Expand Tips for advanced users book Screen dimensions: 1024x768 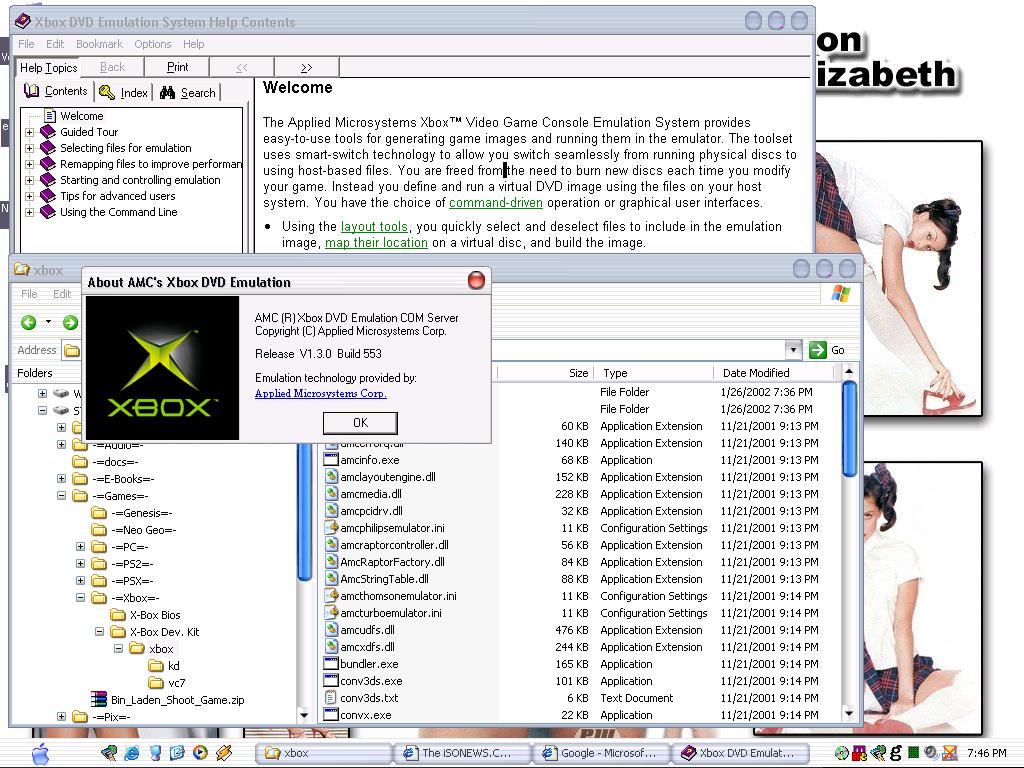coord(29,196)
